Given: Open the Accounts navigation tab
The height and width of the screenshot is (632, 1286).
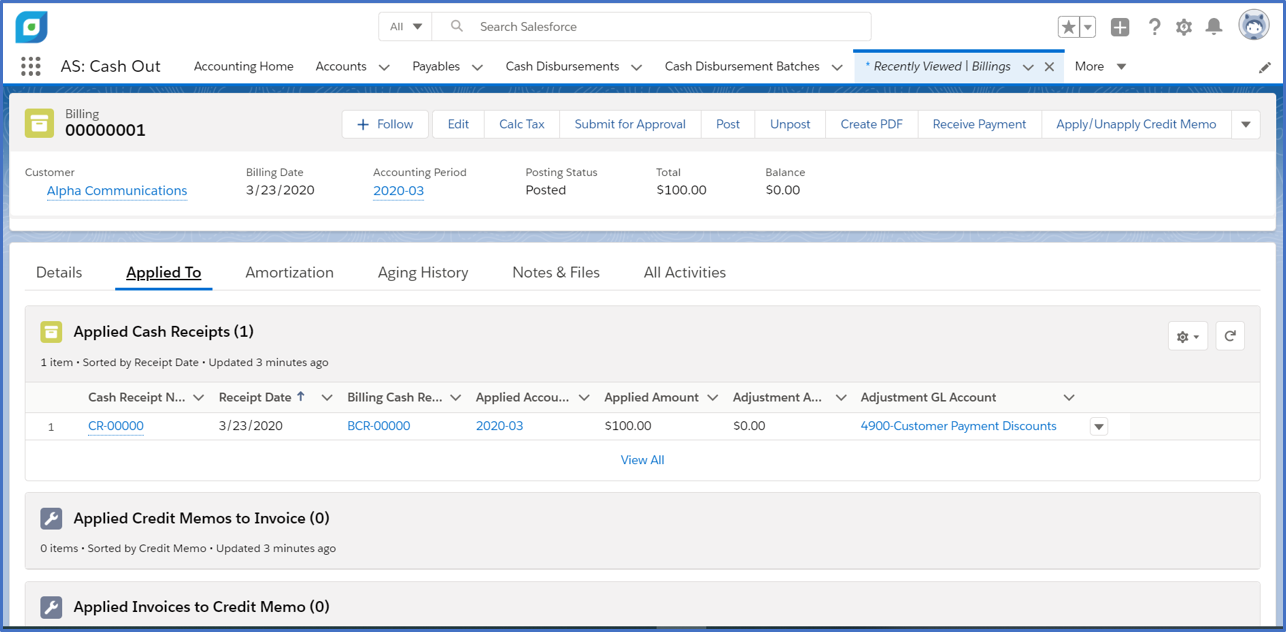Looking at the screenshot, I should coord(341,66).
